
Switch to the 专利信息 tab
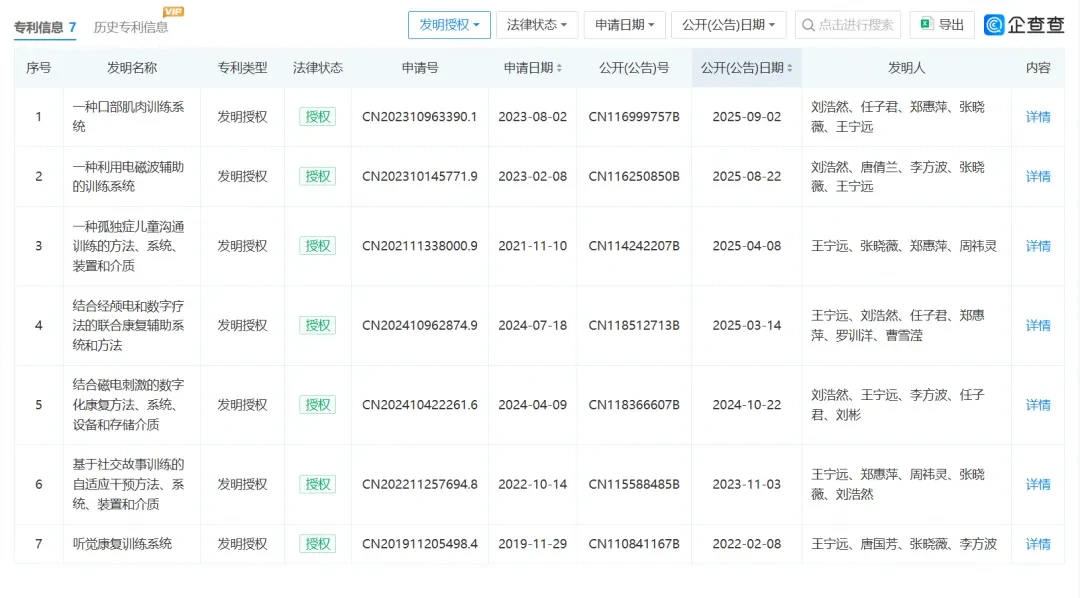pos(45,28)
